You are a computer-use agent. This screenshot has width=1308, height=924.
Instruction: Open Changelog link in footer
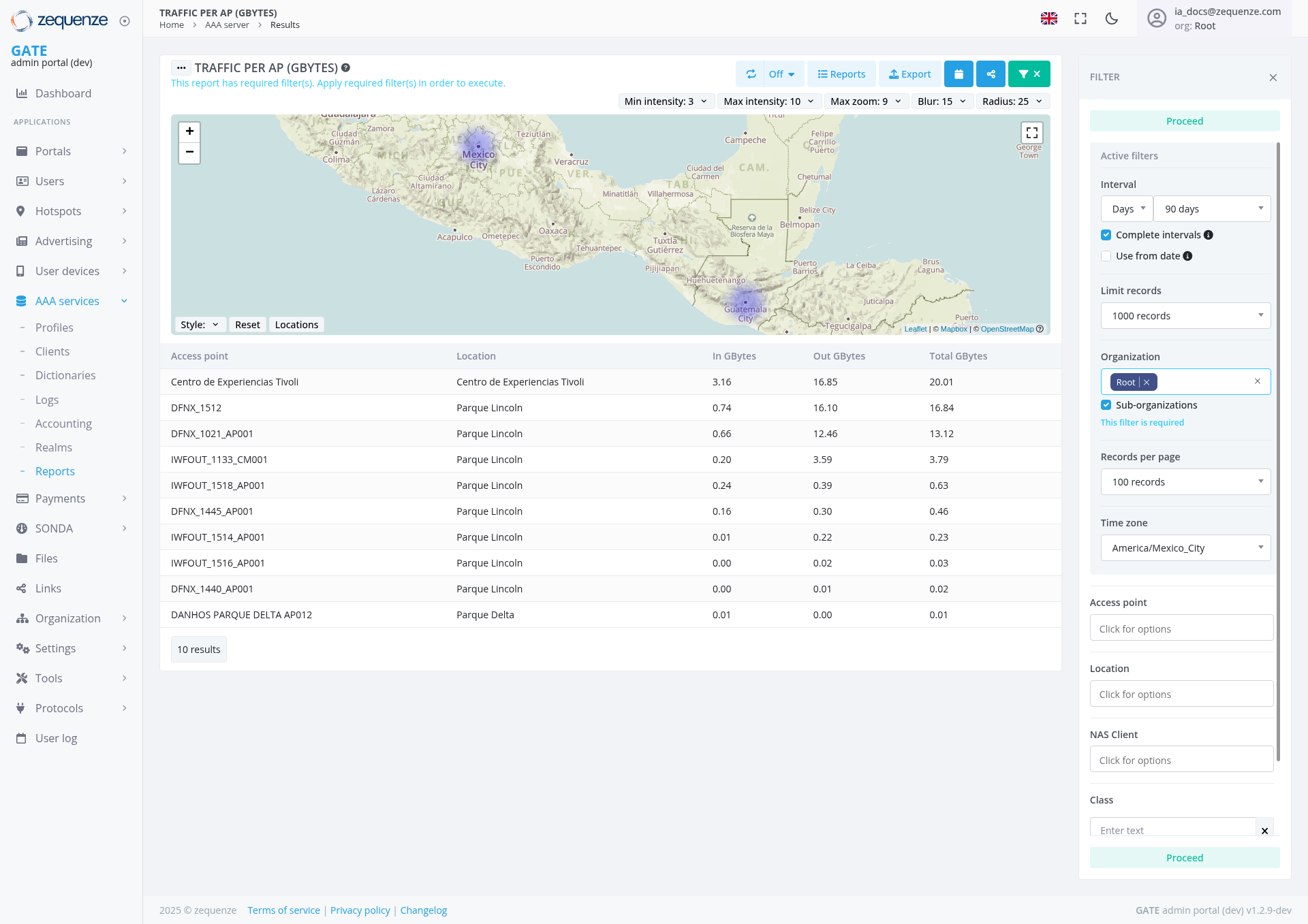(x=423, y=910)
